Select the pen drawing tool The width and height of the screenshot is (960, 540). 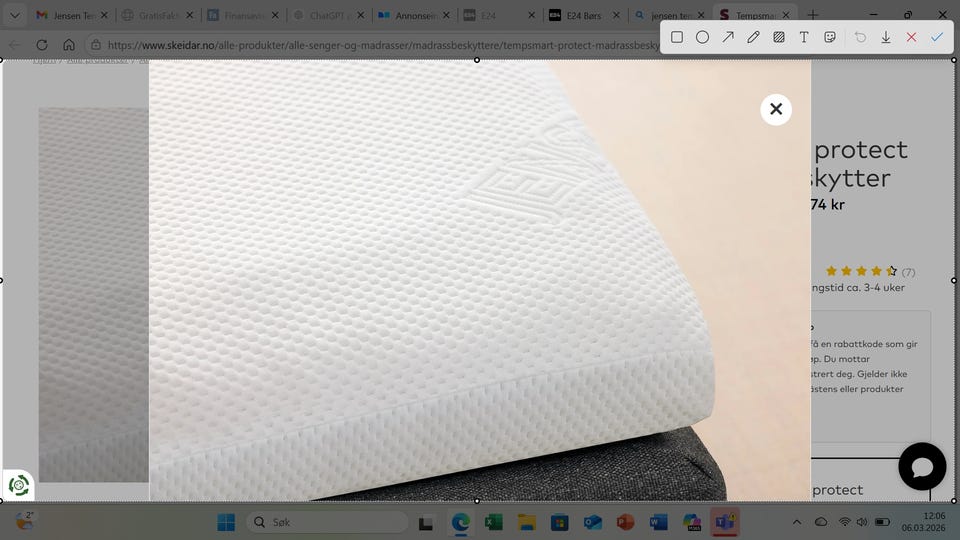753,37
